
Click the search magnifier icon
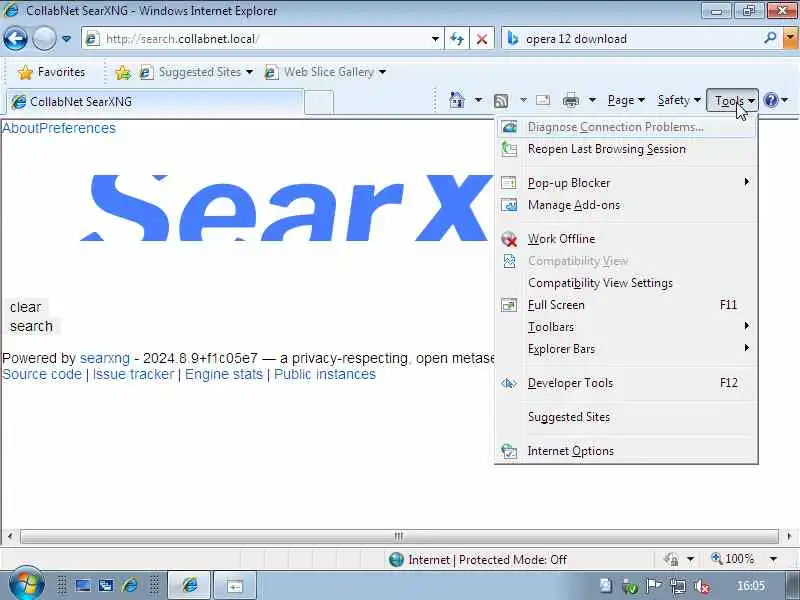(770, 38)
